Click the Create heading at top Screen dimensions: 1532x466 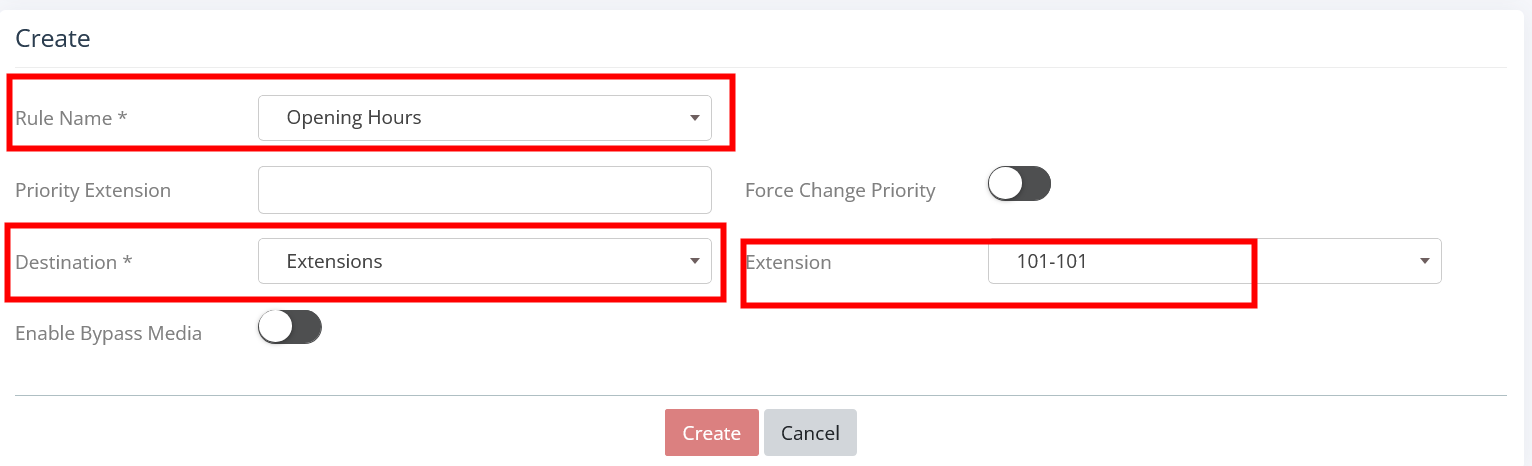53,39
